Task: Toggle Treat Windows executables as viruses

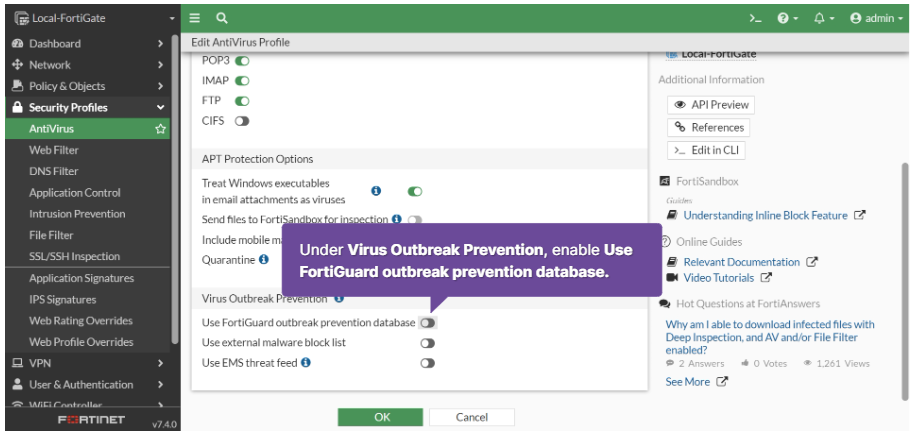Action: click(415, 191)
